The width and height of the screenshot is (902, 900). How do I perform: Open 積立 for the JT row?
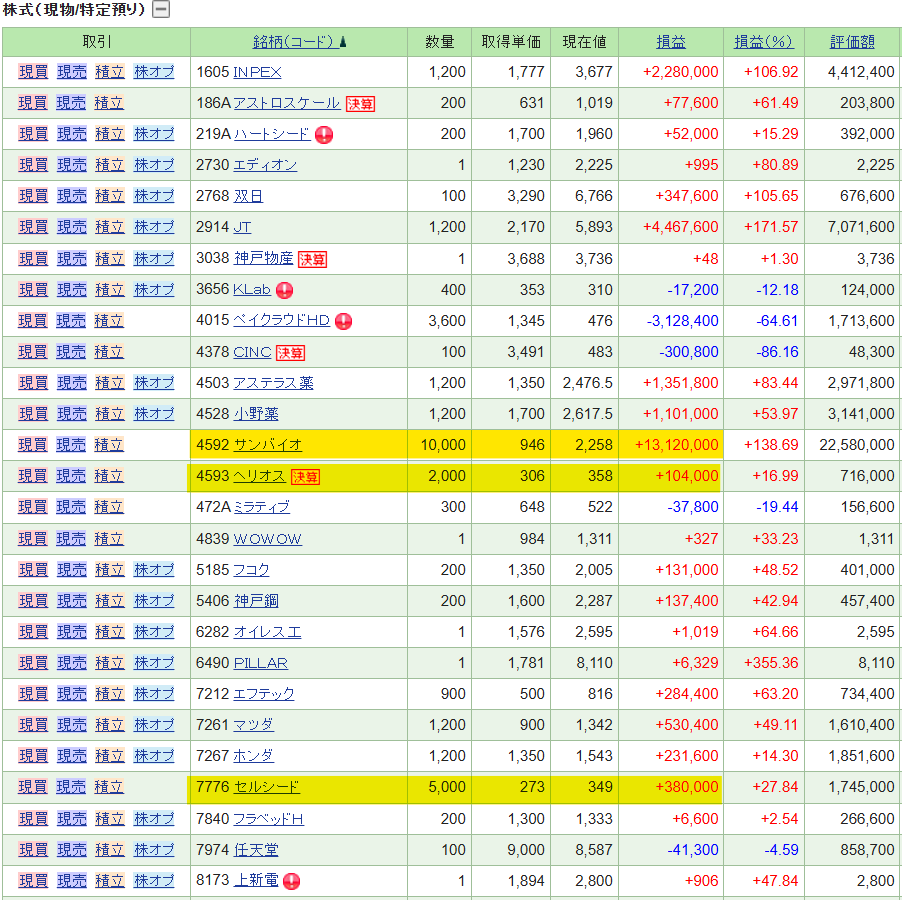[109, 228]
